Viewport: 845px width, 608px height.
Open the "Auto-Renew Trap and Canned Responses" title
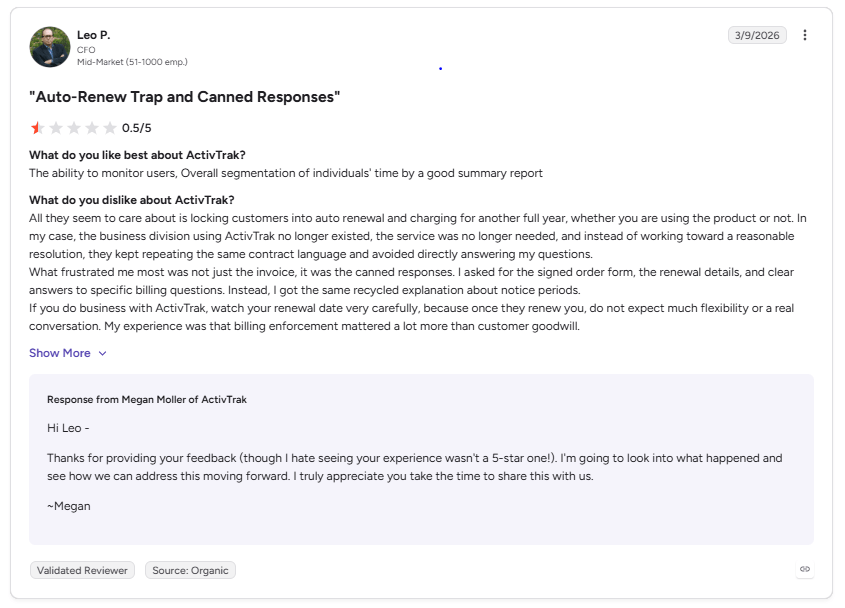pyautogui.click(x=185, y=97)
